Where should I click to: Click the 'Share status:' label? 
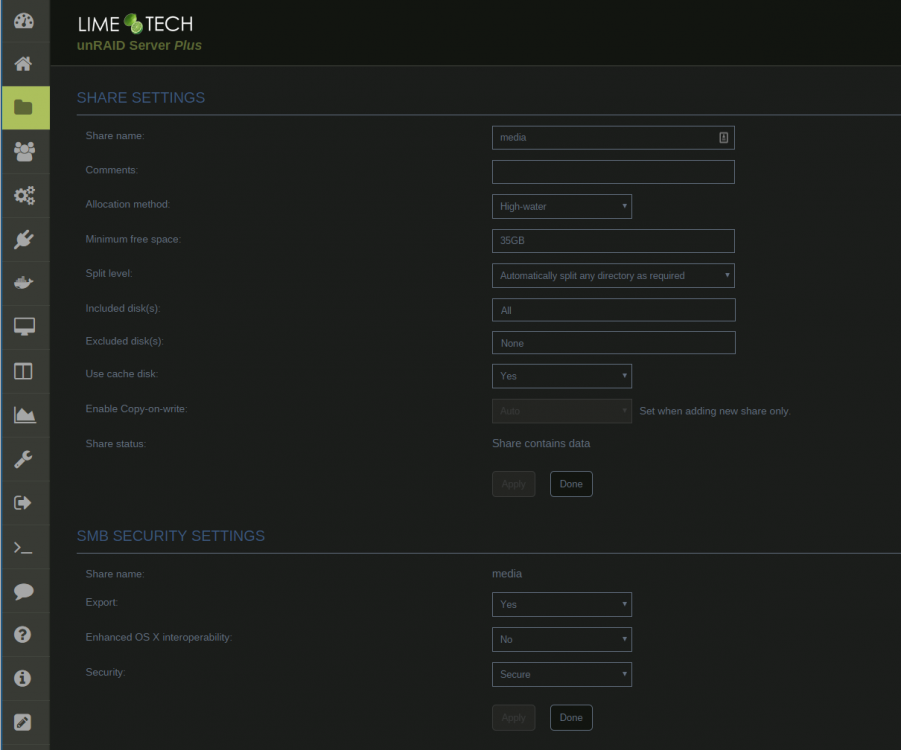point(115,444)
